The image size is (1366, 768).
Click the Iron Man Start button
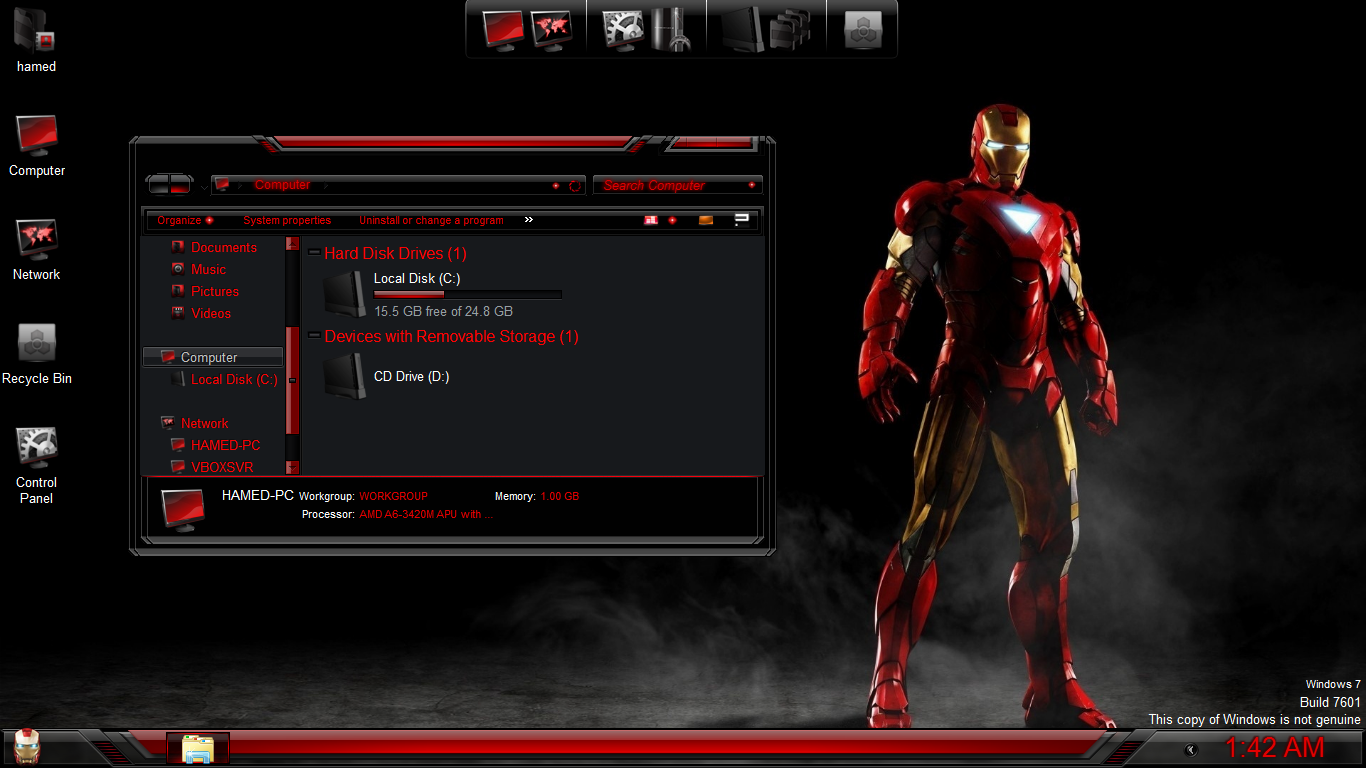click(27, 747)
